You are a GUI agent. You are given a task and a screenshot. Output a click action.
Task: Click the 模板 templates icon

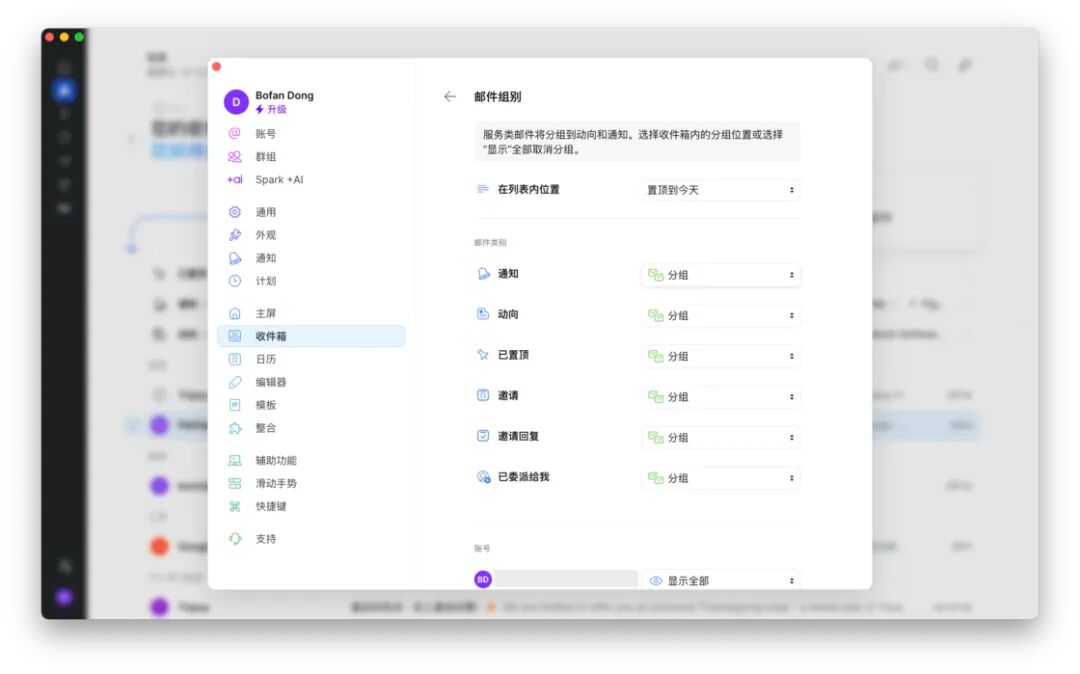[235, 405]
